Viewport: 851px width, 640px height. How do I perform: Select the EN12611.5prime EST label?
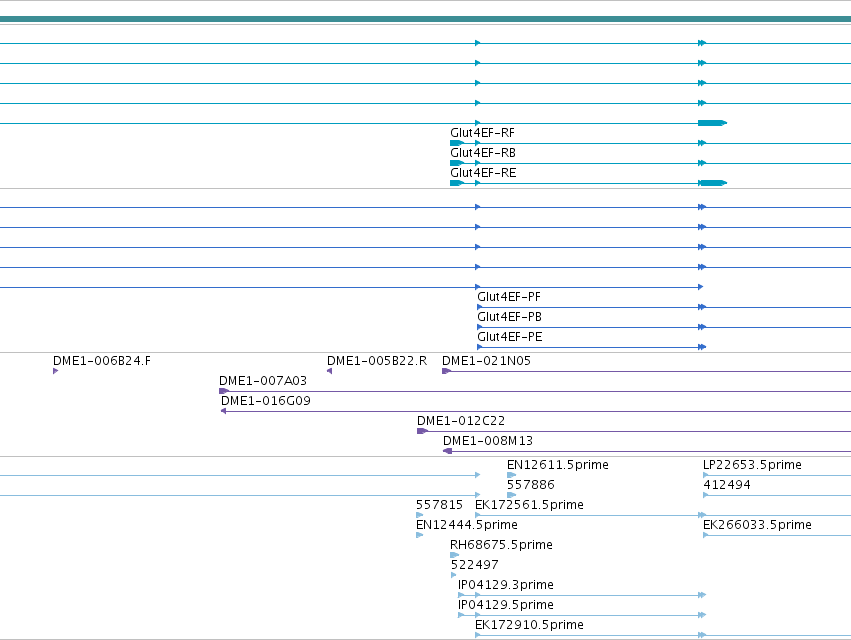(x=557, y=465)
